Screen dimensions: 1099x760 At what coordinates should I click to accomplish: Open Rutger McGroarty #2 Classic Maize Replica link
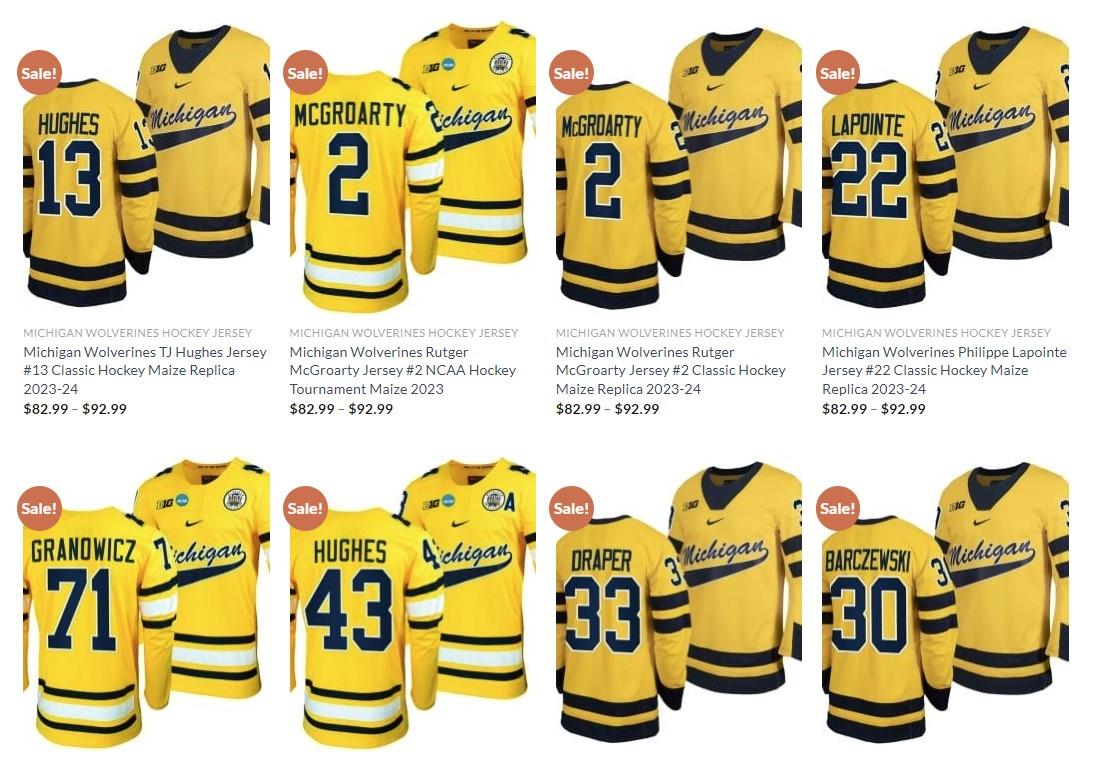[671, 370]
